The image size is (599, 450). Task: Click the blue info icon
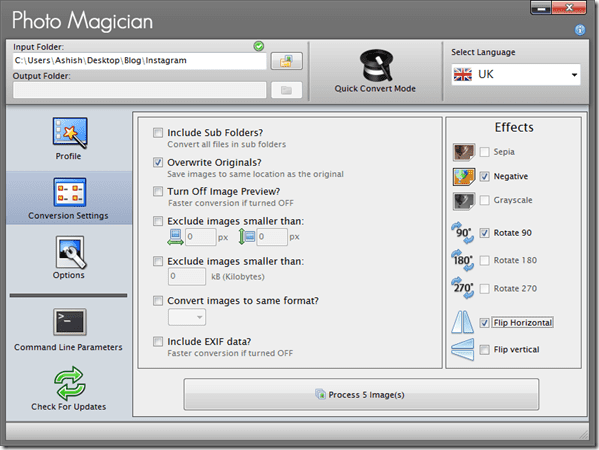point(580,30)
